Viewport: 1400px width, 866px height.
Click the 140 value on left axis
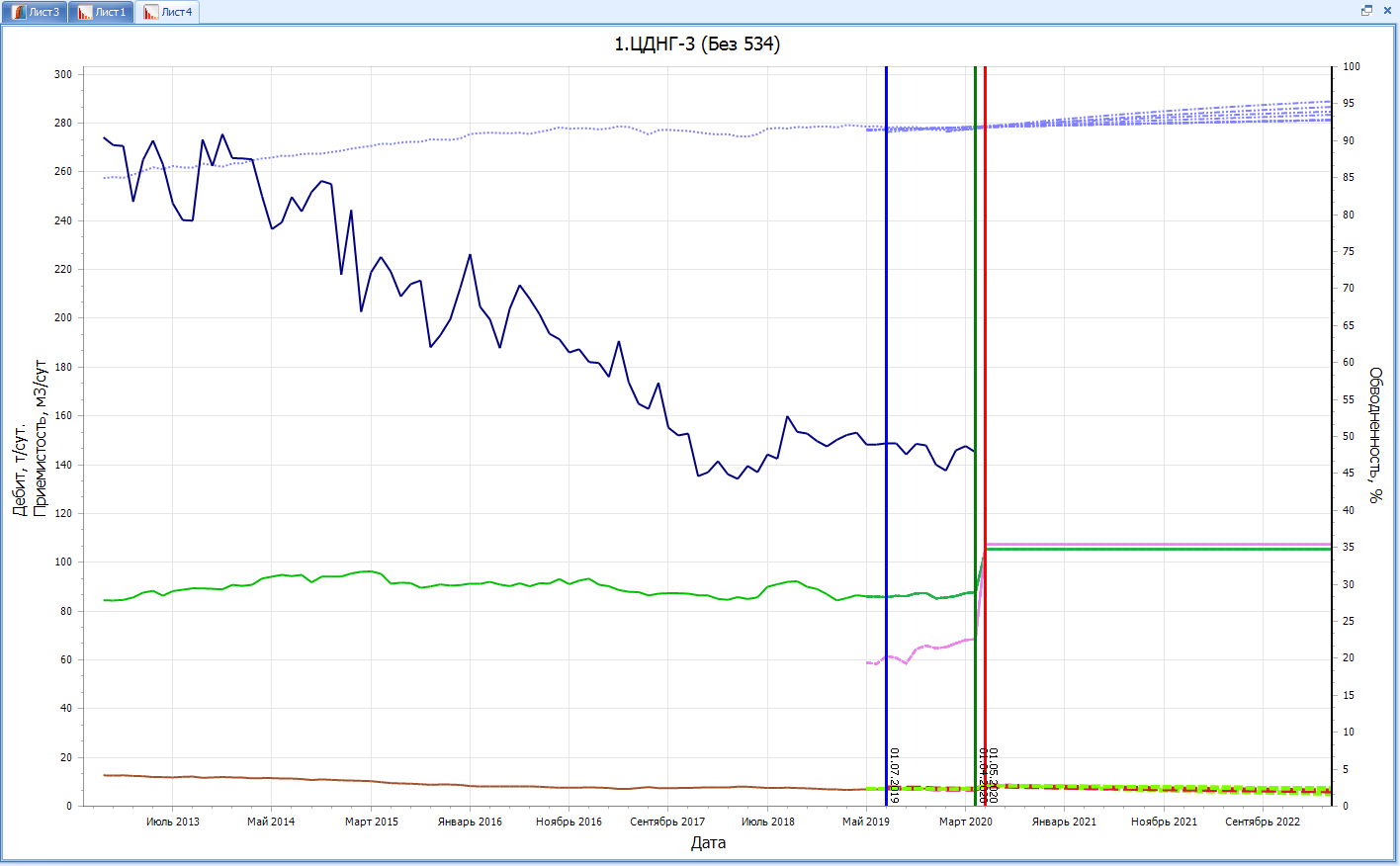[x=63, y=465]
